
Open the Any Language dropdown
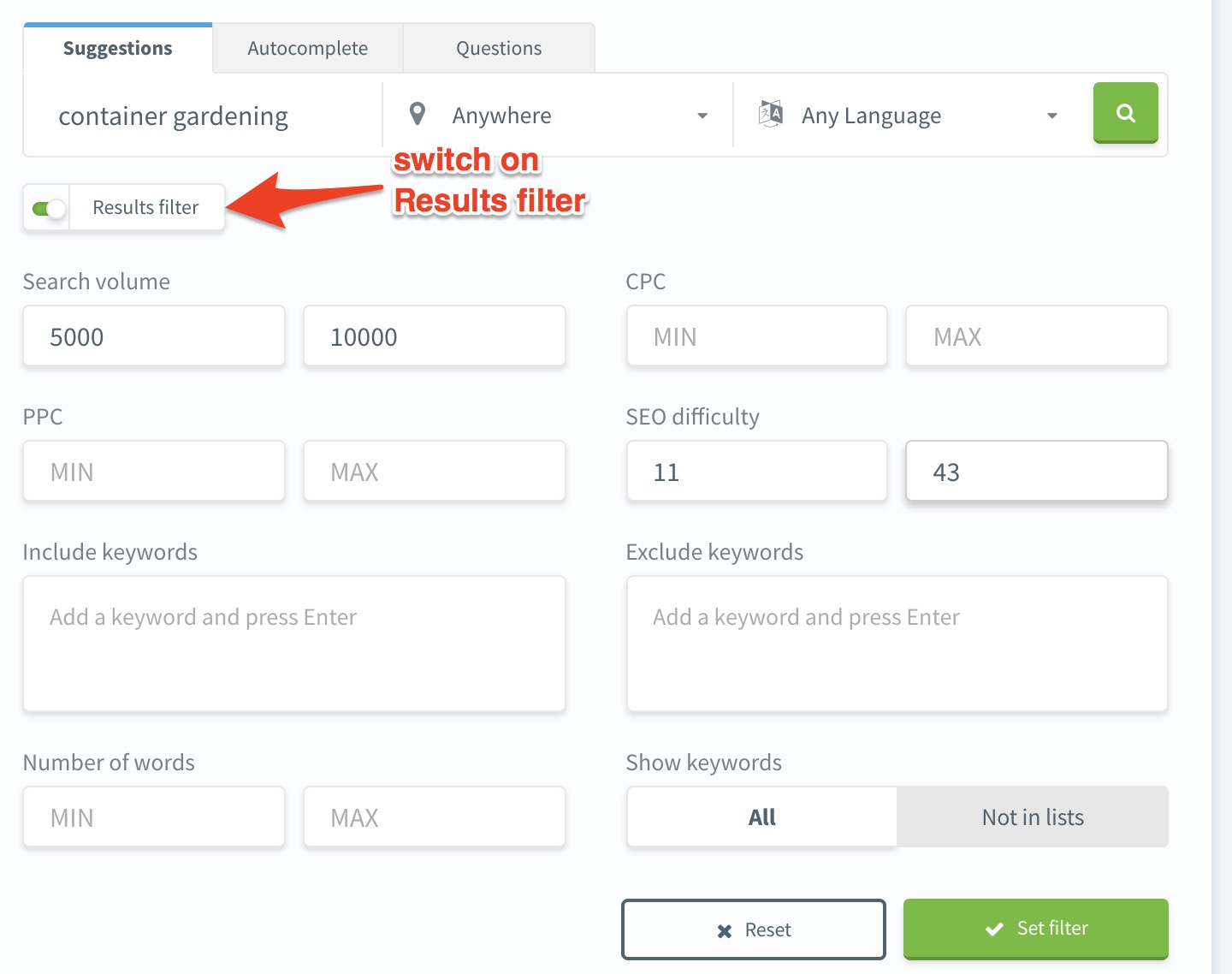pos(907,115)
